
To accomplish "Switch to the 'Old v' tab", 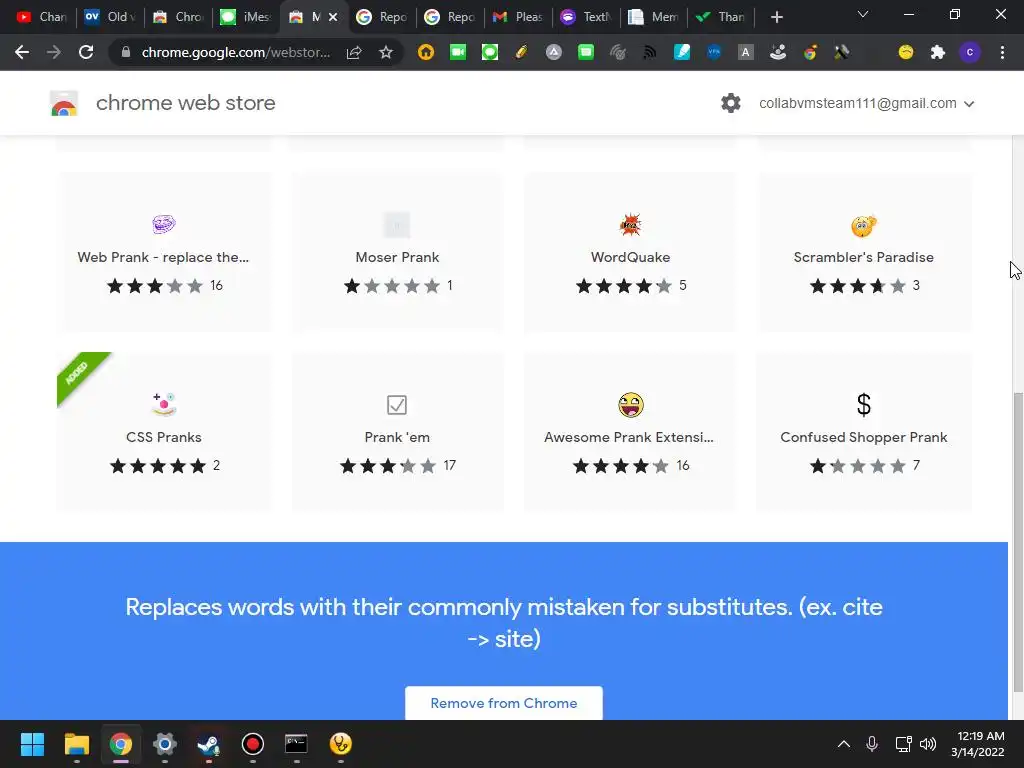I will pos(108,17).
